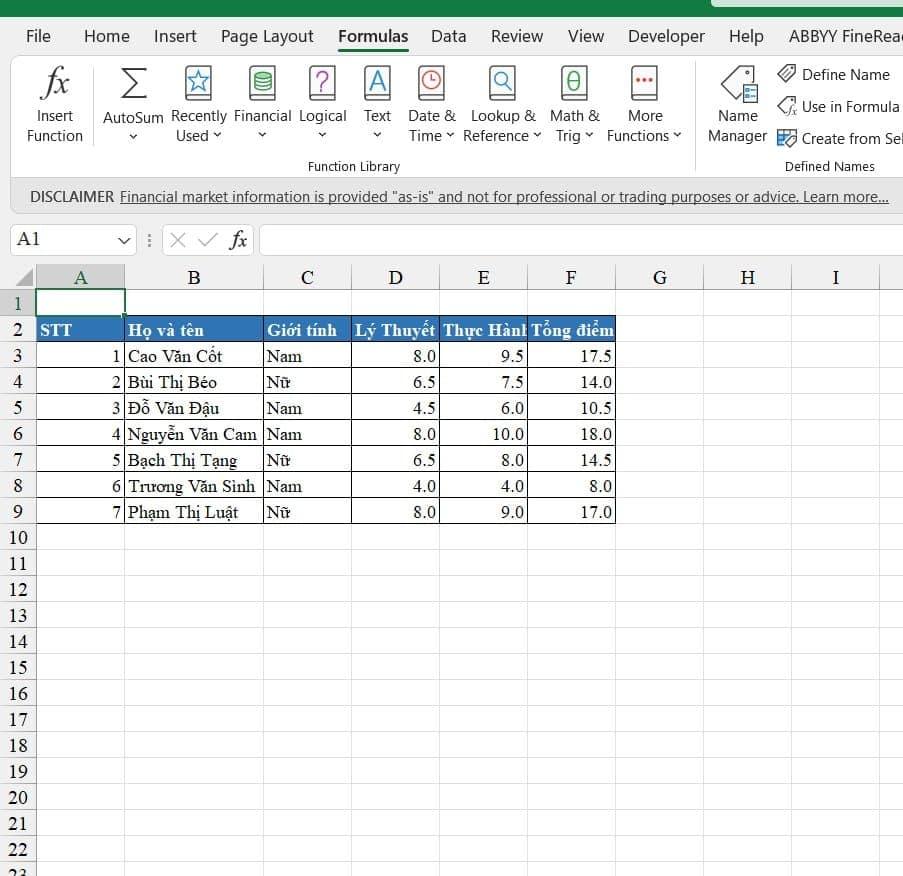This screenshot has width=903, height=876.
Task: Open the Name Manager icon
Action: point(737,84)
